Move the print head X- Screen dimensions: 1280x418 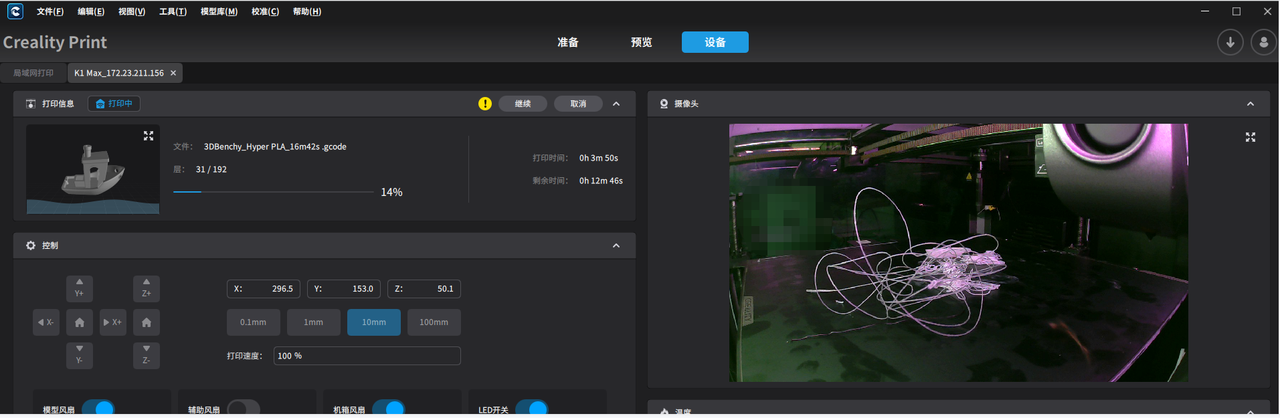click(46, 322)
